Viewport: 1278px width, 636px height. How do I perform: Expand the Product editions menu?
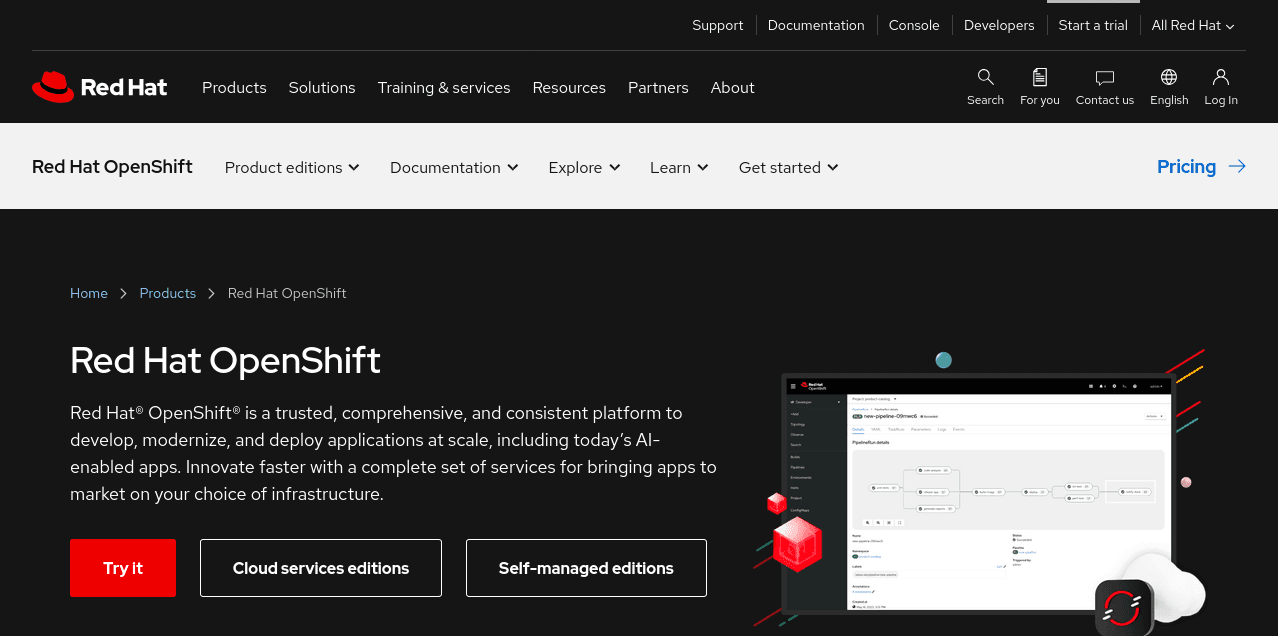coord(292,167)
